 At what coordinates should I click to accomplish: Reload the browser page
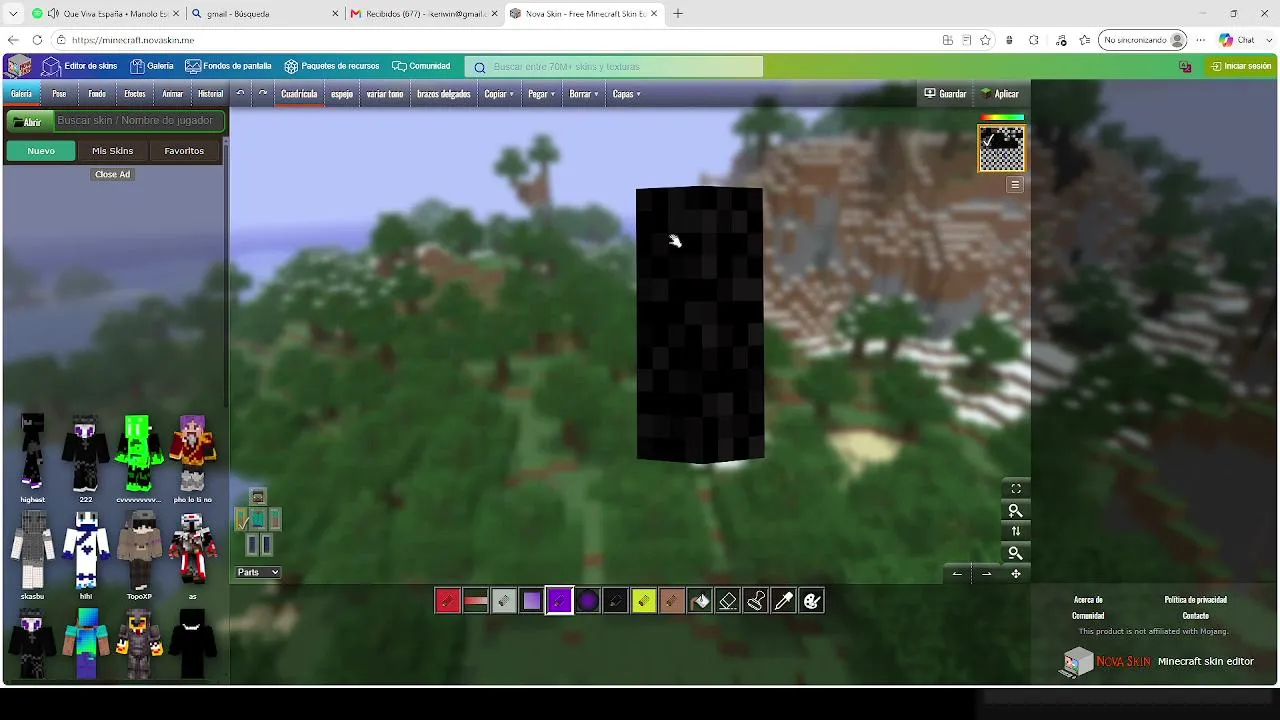37,40
